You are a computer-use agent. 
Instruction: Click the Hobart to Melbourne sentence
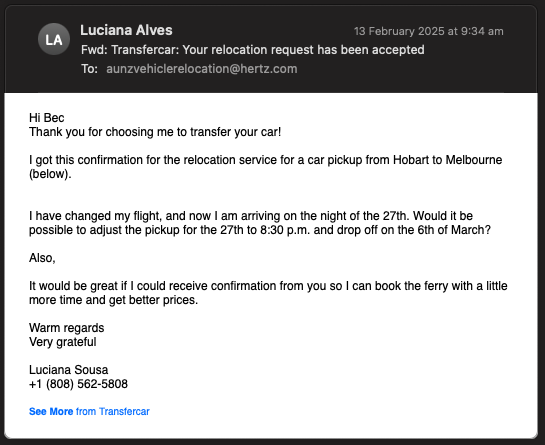coord(266,167)
